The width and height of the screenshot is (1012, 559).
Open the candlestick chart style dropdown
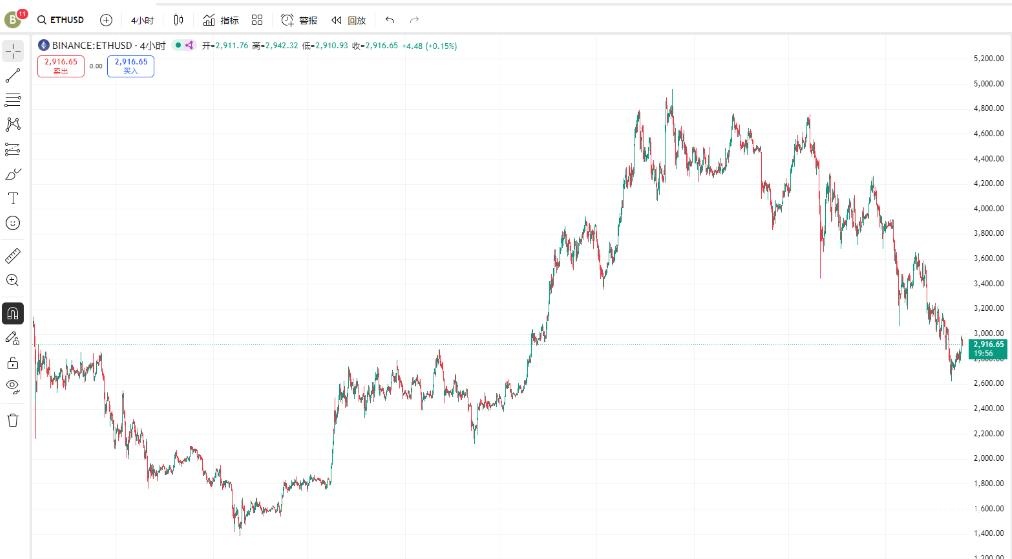[x=178, y=20]
